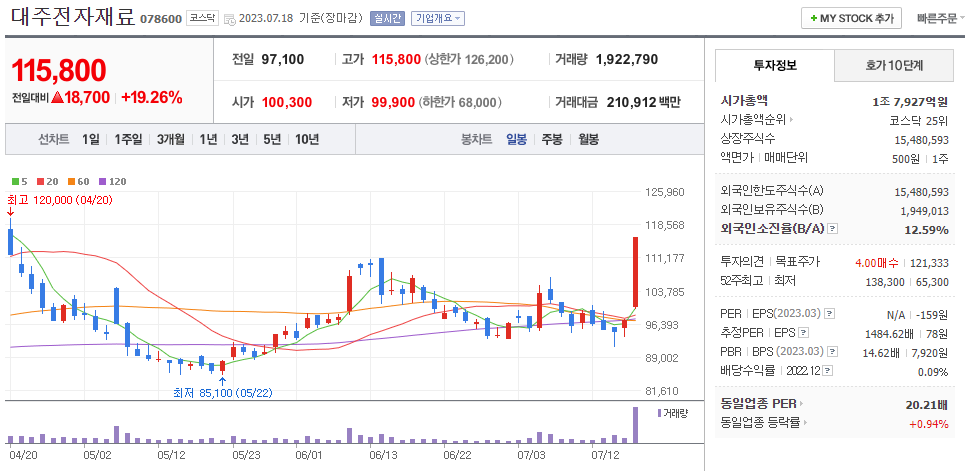Select the 1주일 line chart period
This screenshot has height=471, width=970.
click(128, 139)
